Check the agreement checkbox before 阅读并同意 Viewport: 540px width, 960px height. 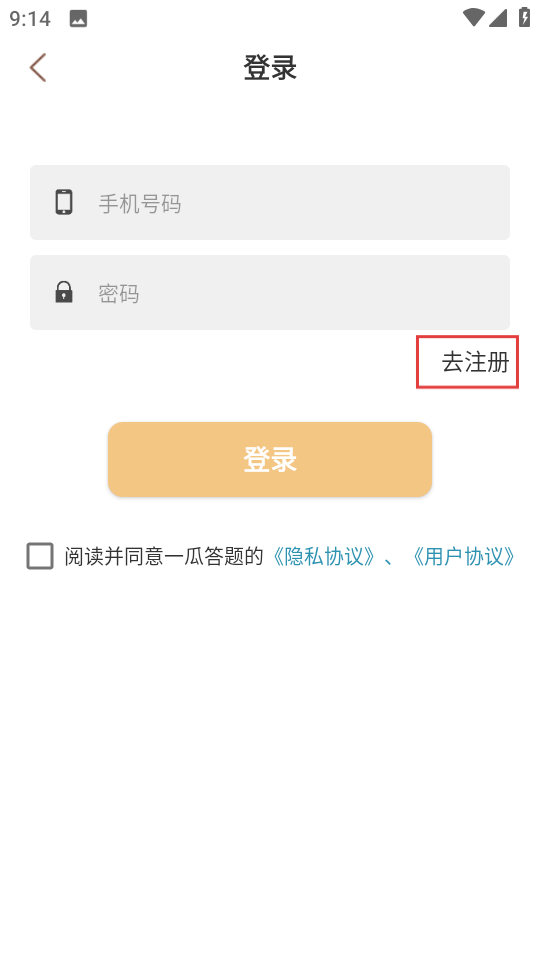pyautogui.click(x=40, y=557)
